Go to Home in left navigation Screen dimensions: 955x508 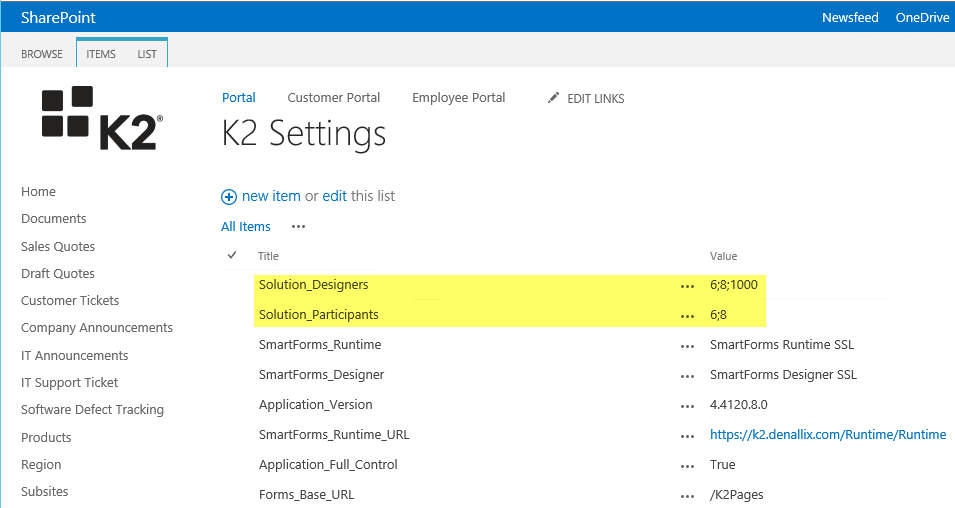click(x=38, y=191)
